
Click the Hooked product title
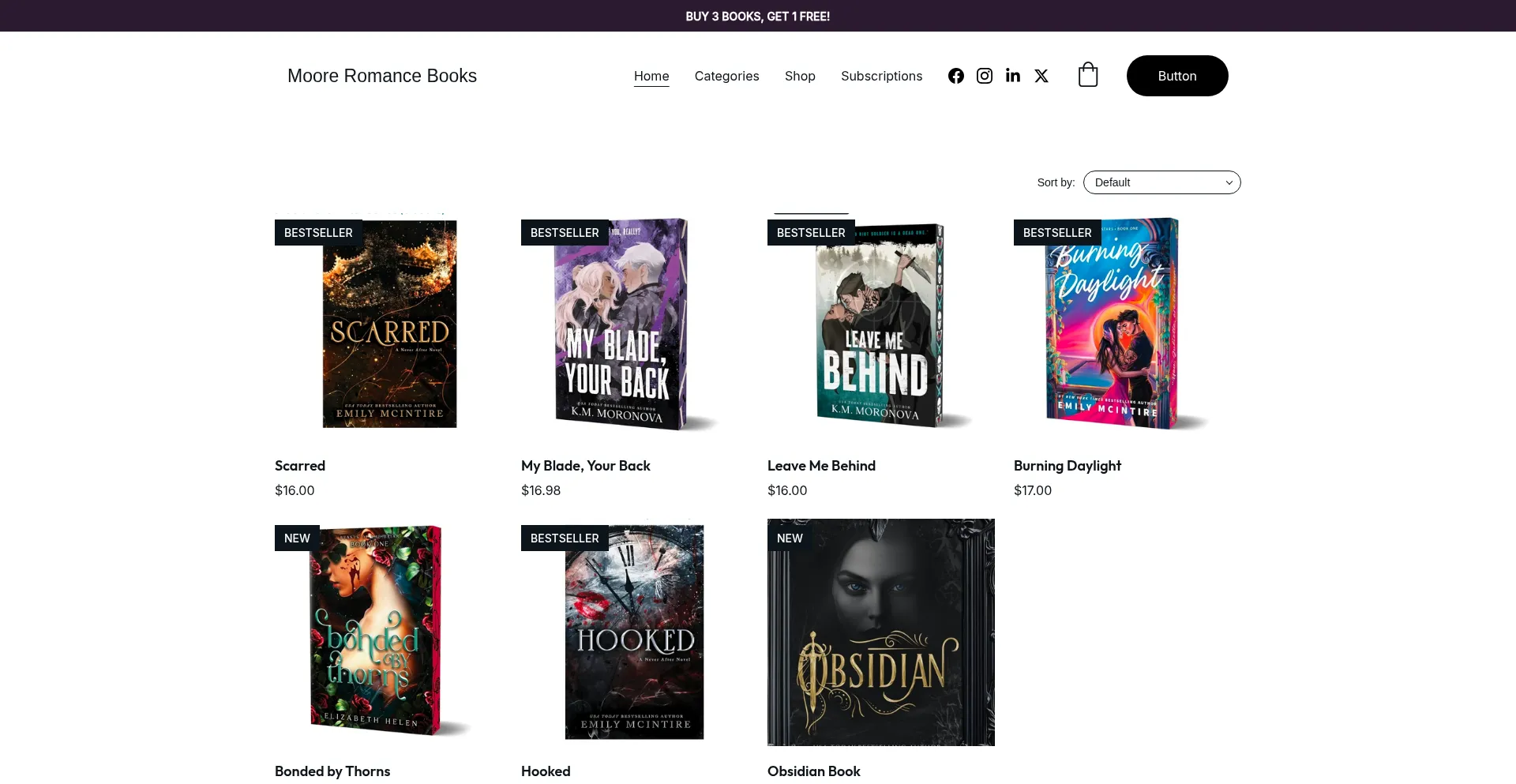click(546, 771)
